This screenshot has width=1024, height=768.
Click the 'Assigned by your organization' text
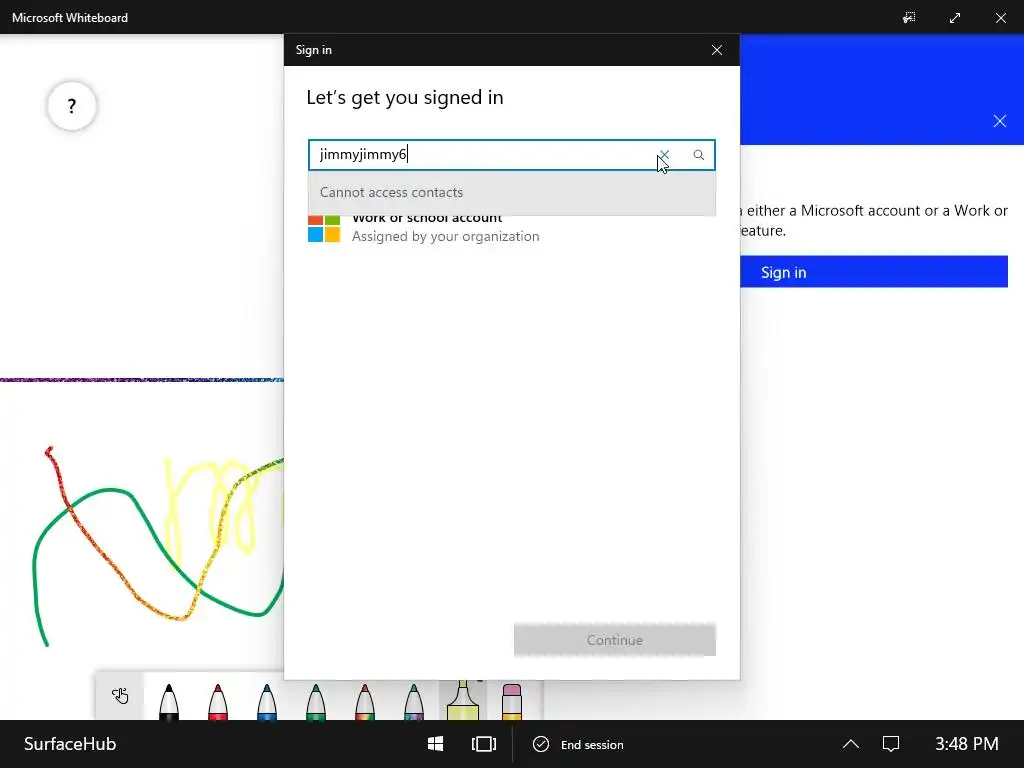coord(446,236)
